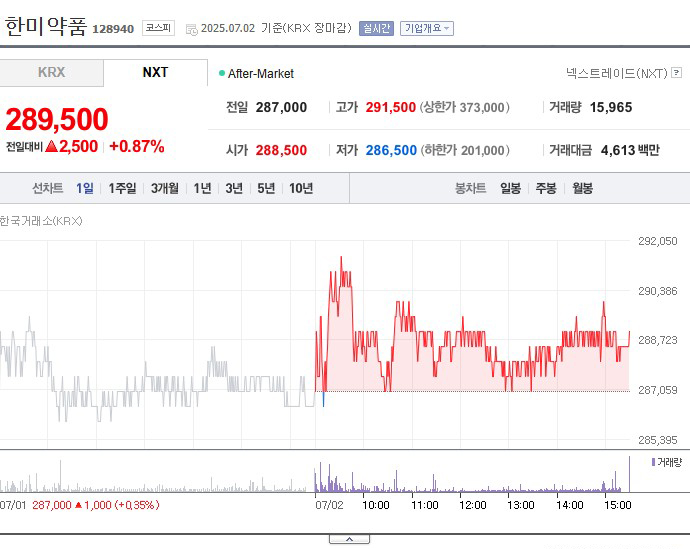
Task: Click the red up-triangle price change icon
Action: 51,146
